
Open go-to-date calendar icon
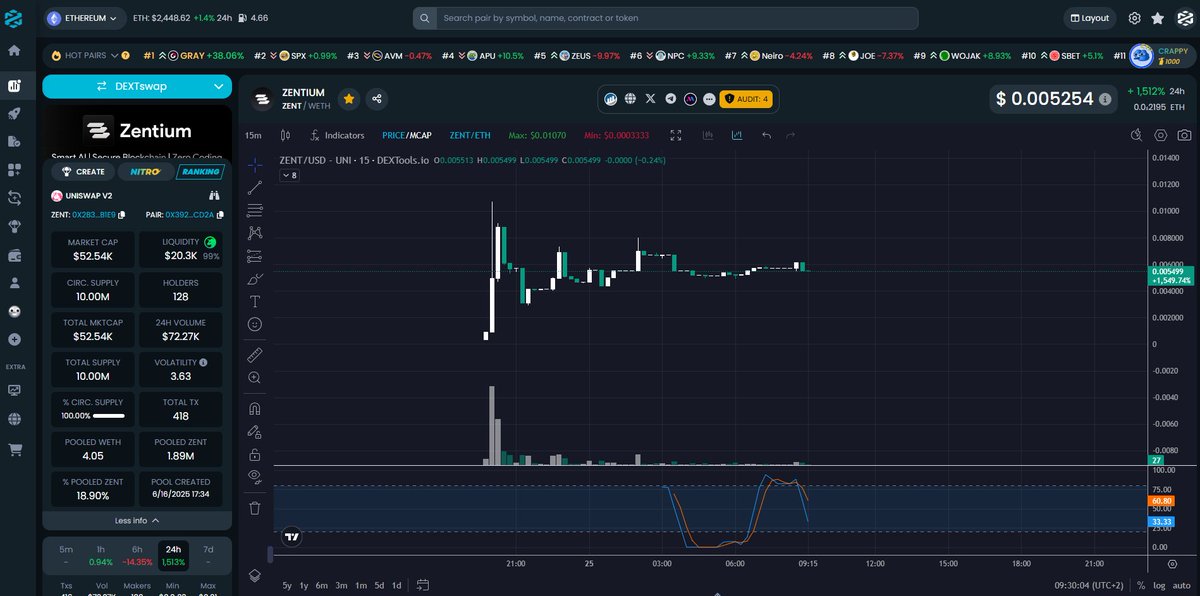(423, 585)
